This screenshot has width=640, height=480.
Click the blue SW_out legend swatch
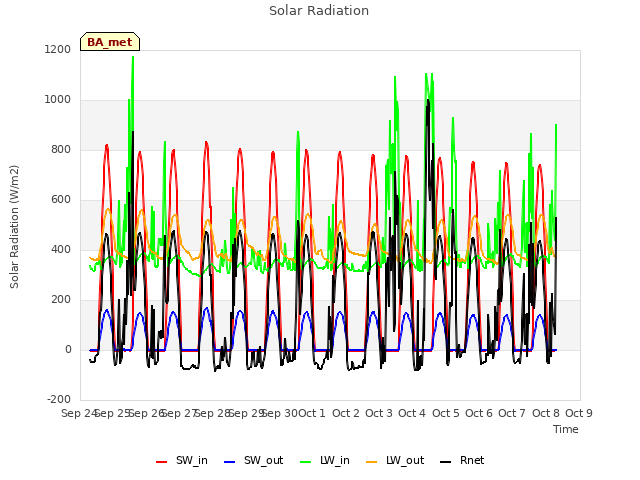coord(230,462)
